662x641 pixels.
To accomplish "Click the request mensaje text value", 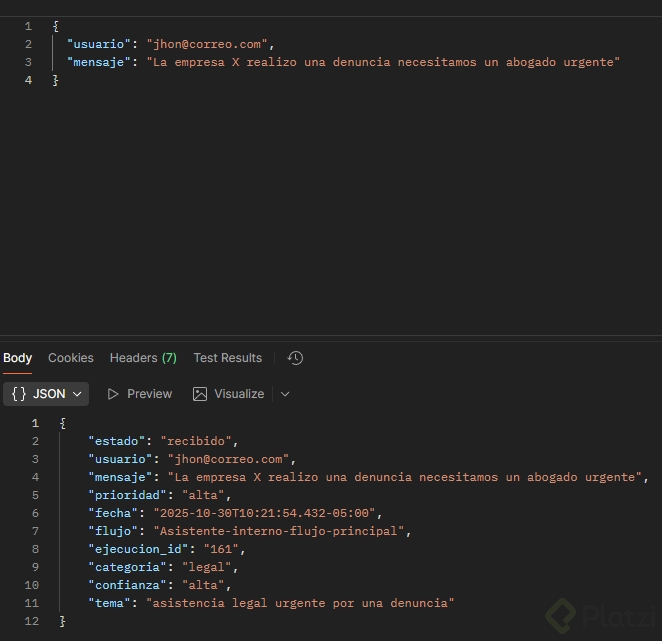I will [383, 62].
